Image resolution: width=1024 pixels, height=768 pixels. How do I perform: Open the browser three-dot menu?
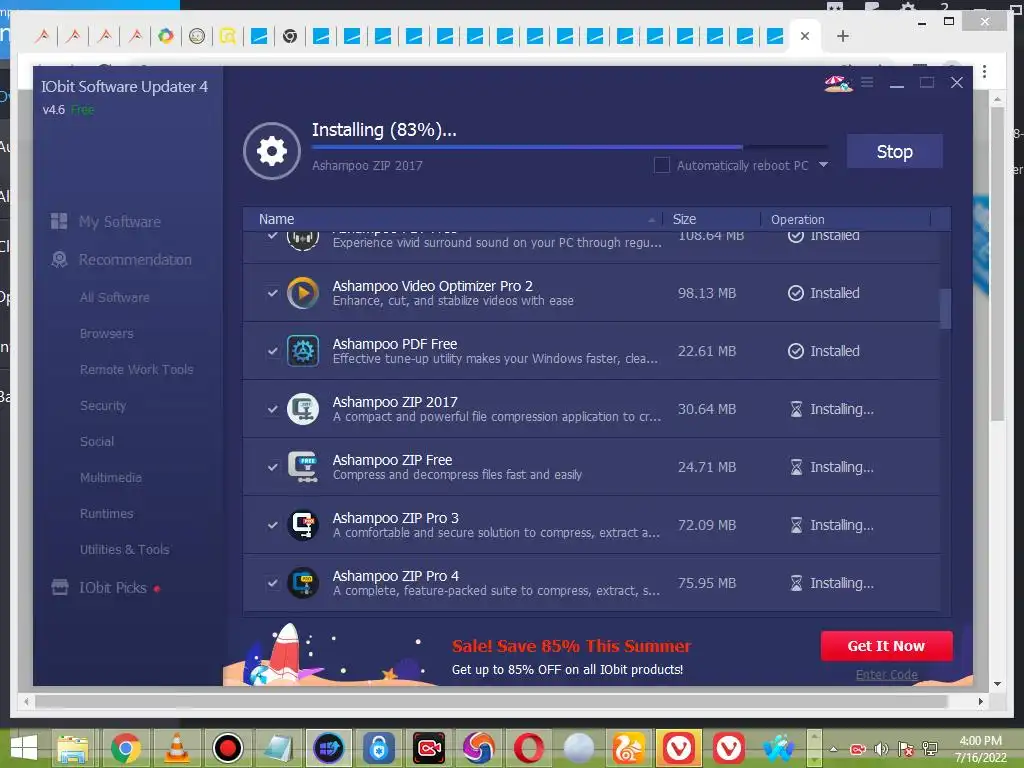click(x=984, y=71)
